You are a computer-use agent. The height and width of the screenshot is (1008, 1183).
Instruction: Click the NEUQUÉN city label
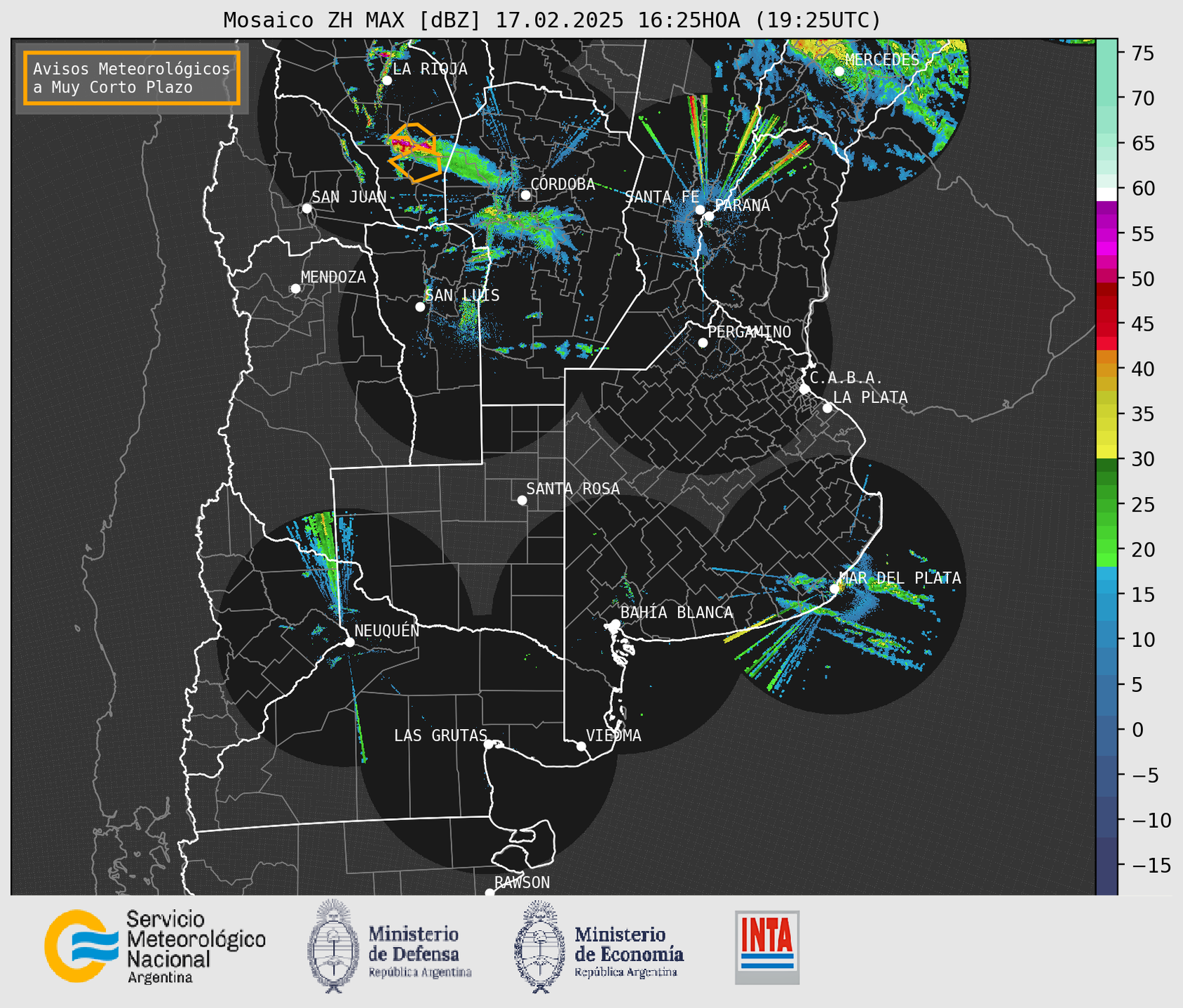pyautogui.click(x=387, y=630)
